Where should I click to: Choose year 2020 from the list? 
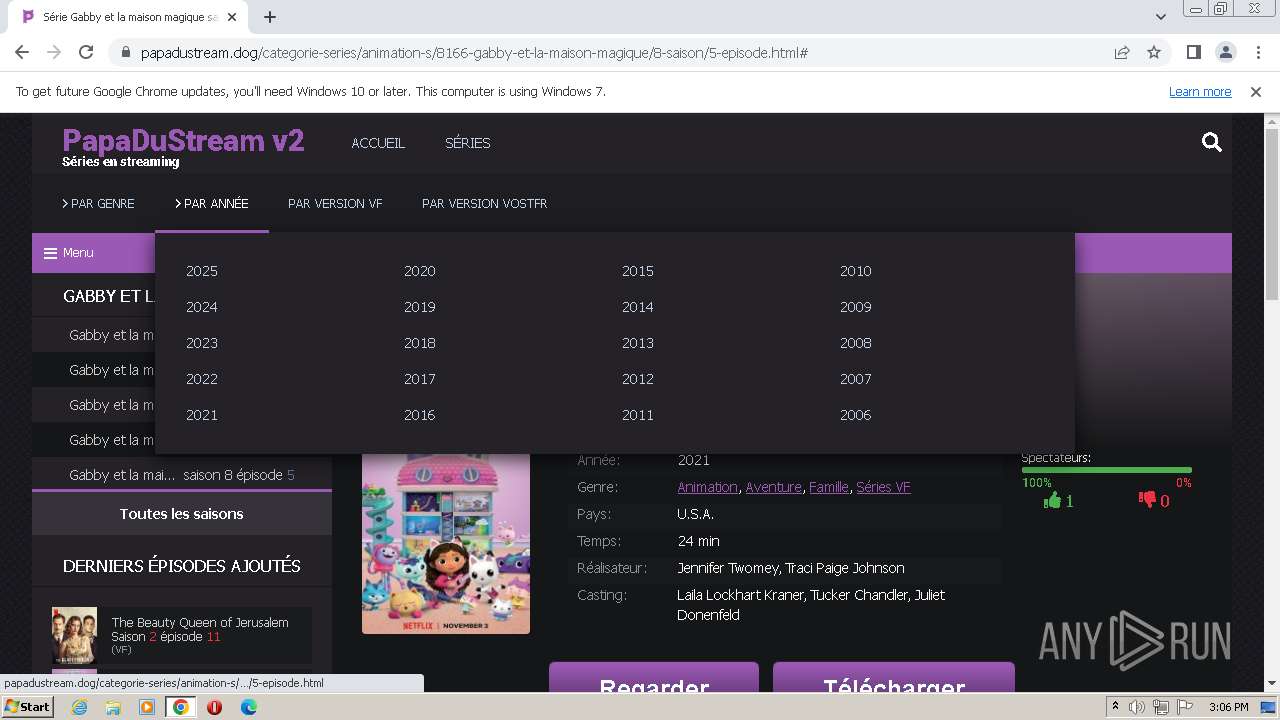[420, 271]
